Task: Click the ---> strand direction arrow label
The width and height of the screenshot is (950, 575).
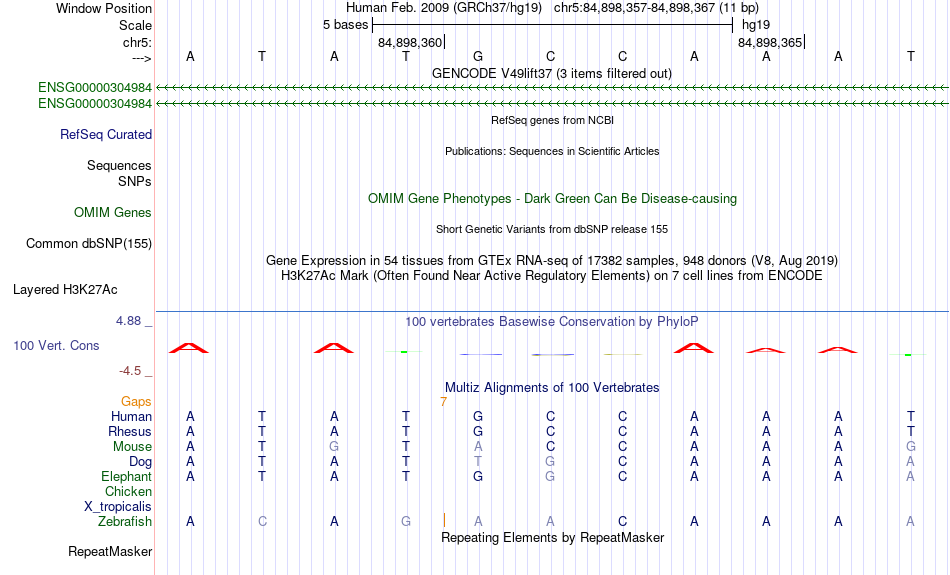Action: coord(142,58)
